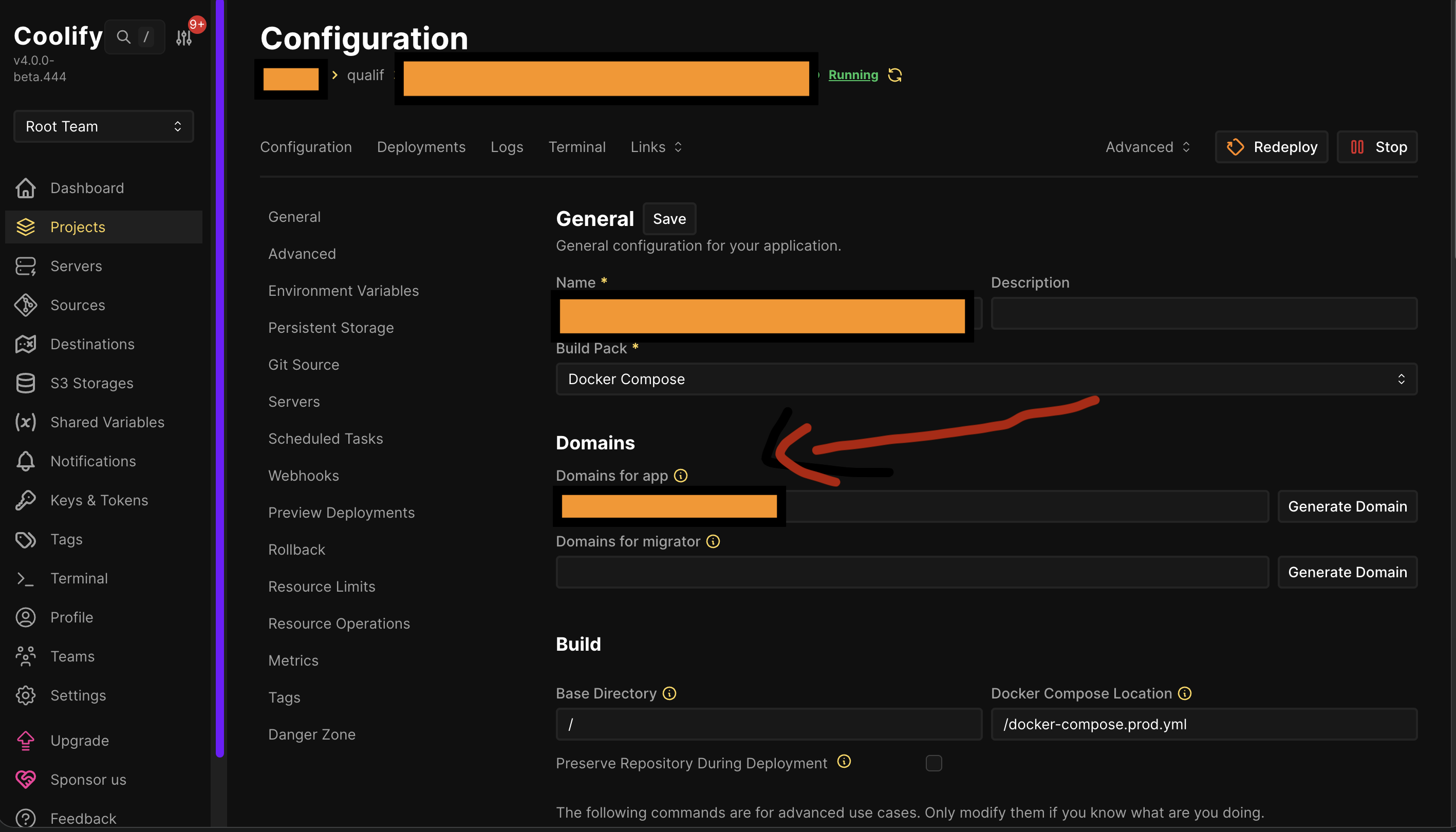Click Generate Domain for the migrator

coord(1348,572)
